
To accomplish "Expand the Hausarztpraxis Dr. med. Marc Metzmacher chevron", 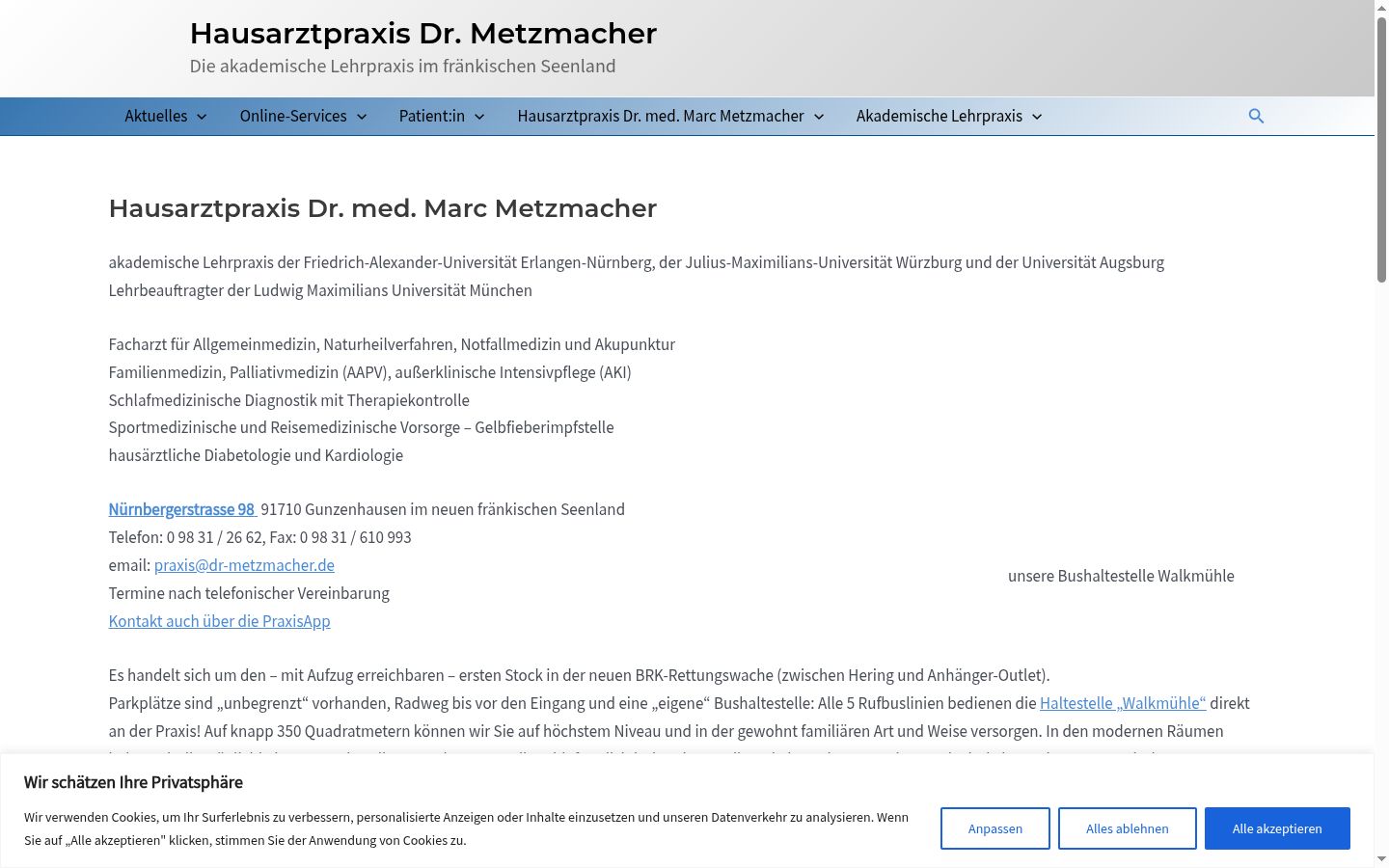I will tap(819, 117).
